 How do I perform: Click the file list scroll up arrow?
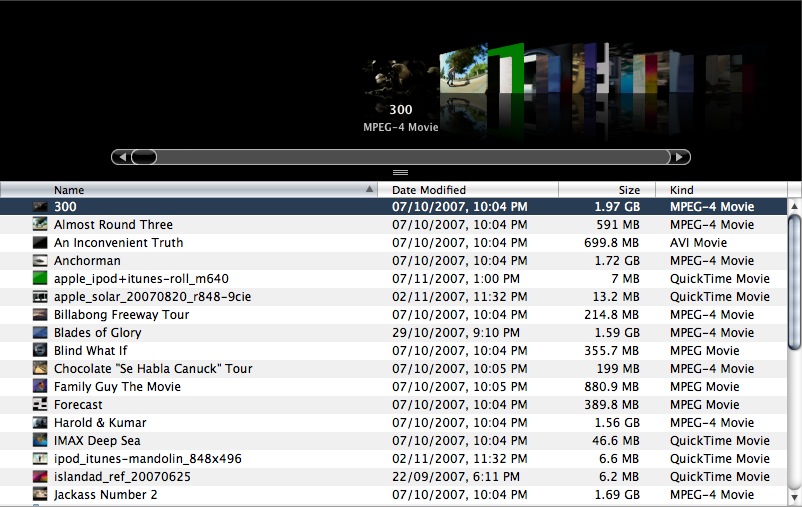[794, 206]
